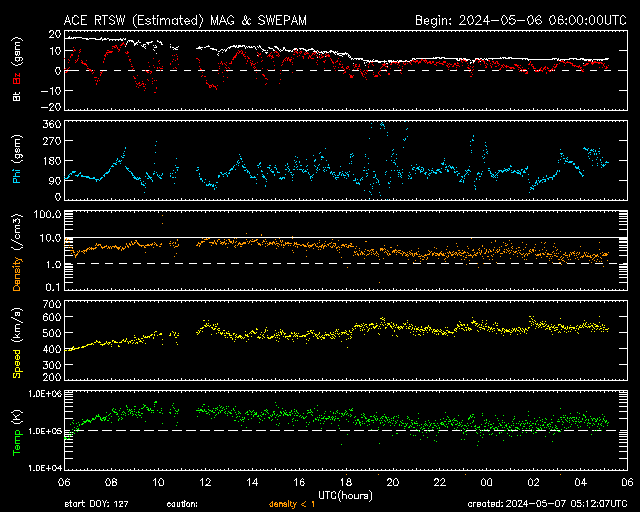The height and width of the screenshot is (512, 640).
Task: Click the 400 tick on Speed axis
Action: pyautogui.click(x=52, y=349)
